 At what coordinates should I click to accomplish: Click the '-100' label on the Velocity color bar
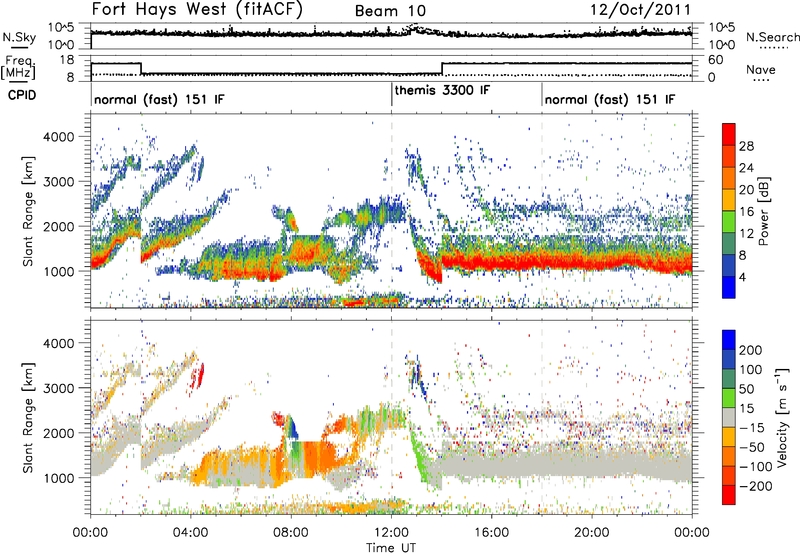tap(756, 467)
